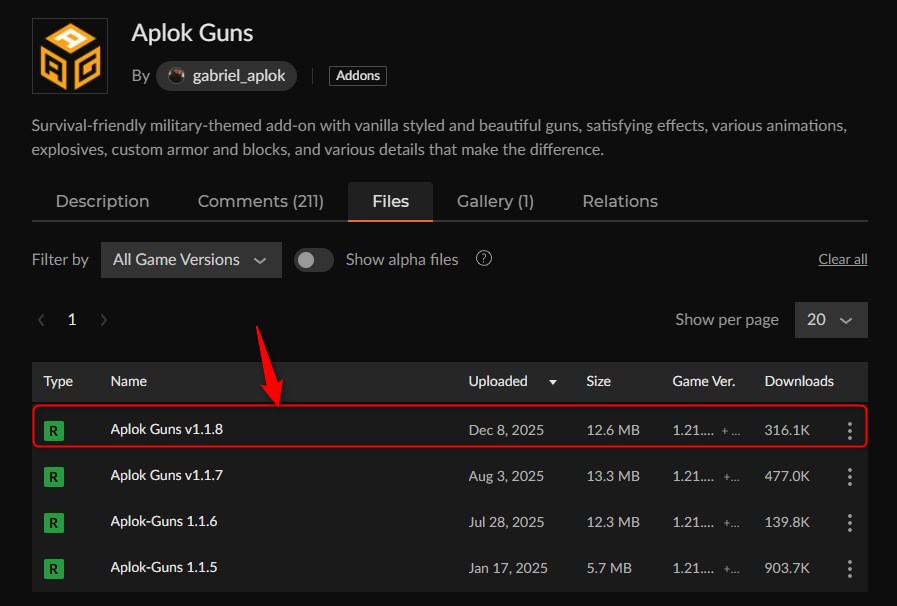The width and height of the screenshot is (897, 606).
Task: Click the previous page arrow
Action: click(41, 319)
